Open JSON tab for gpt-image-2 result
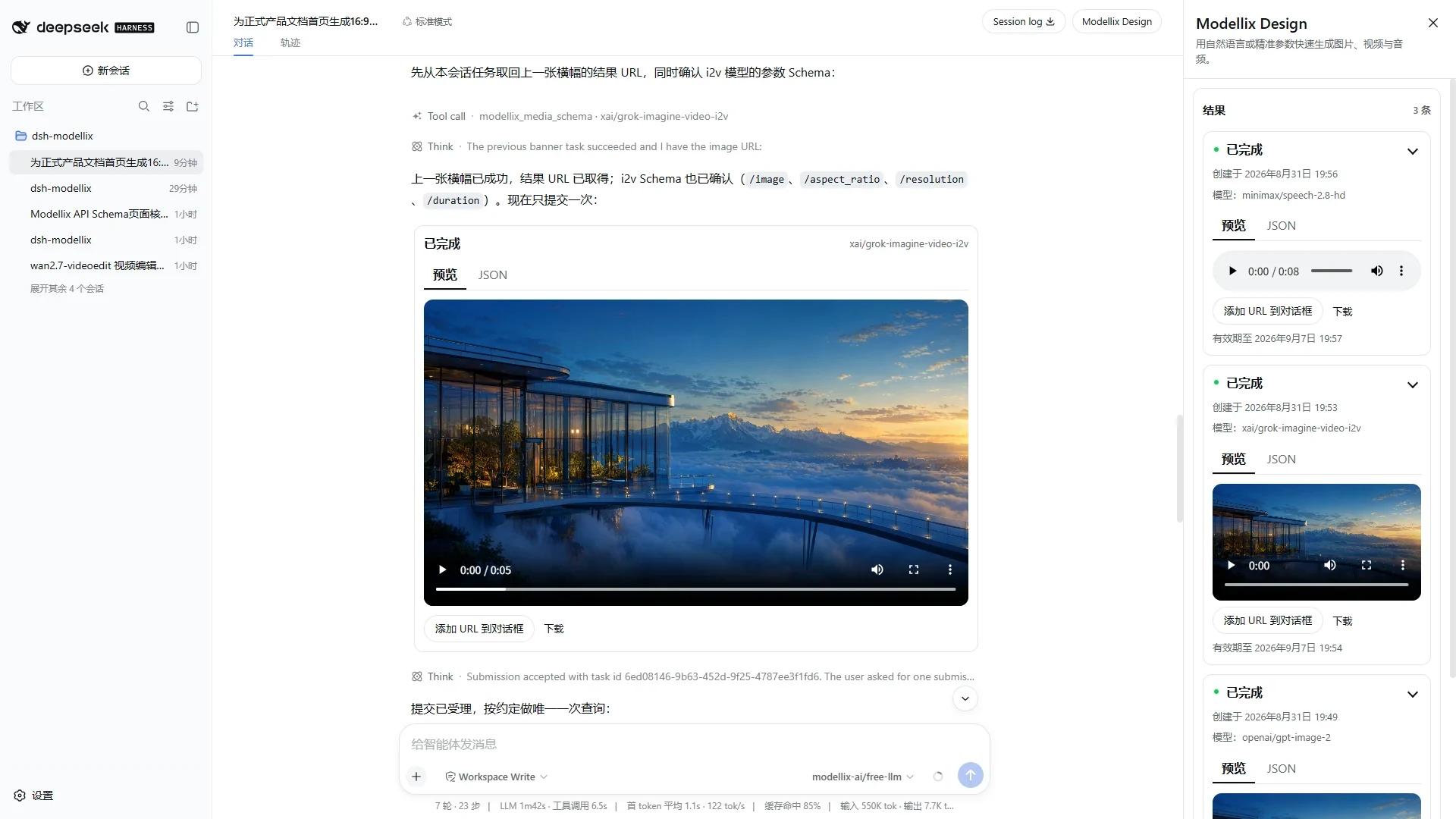The image size is (1456, 819). pyautogui.click(x=1282, y=769)
